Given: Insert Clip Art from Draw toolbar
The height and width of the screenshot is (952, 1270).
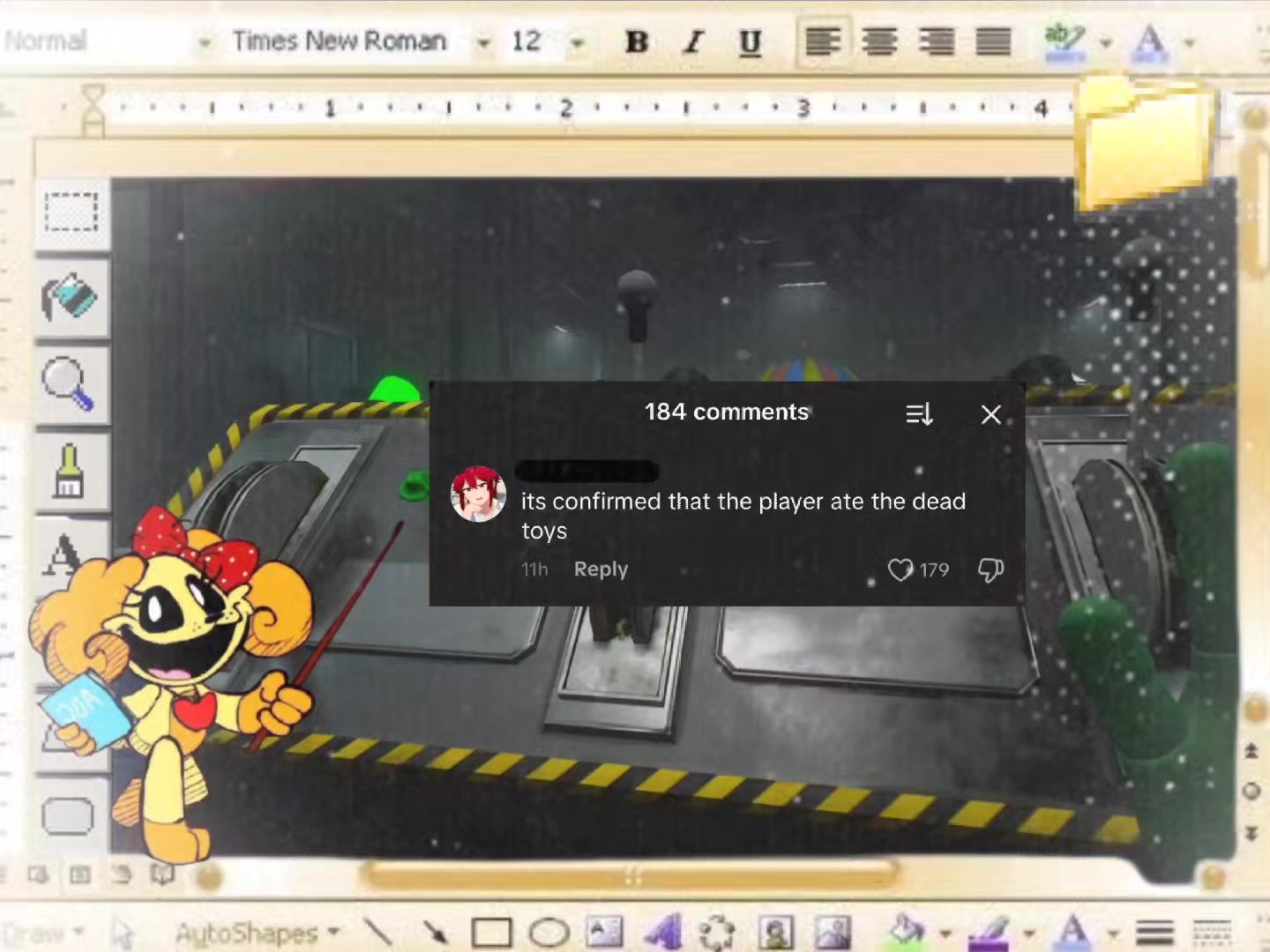Looking at the screenshot, I should coord(776,933).
